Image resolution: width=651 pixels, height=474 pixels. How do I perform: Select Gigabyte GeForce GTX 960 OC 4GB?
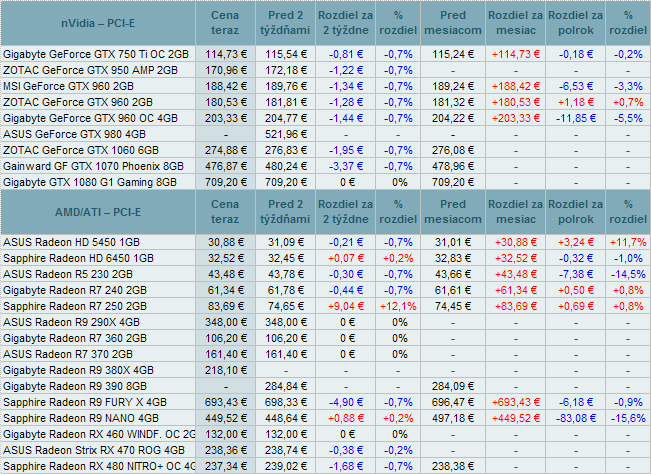[x=91, y=118]
